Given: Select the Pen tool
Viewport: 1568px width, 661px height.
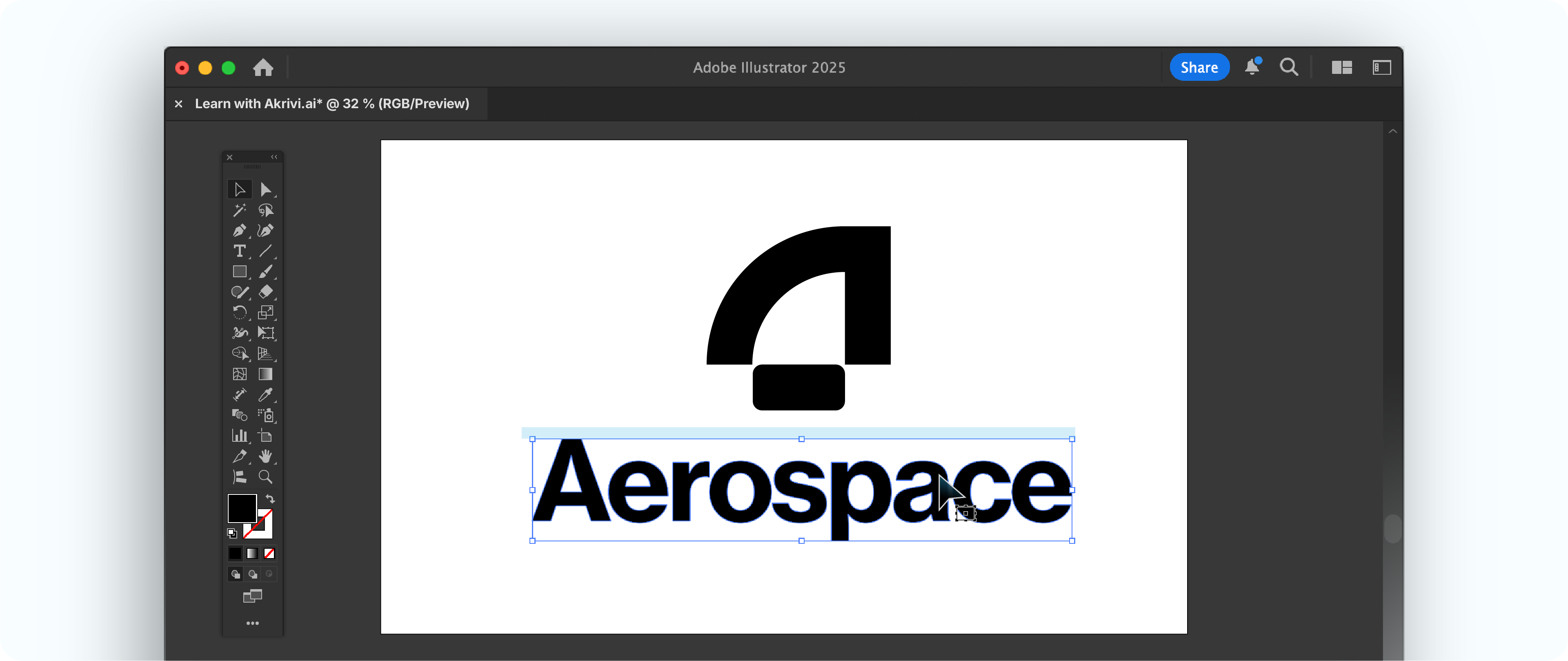Looking at the screenshot, I should click(239, 231).
